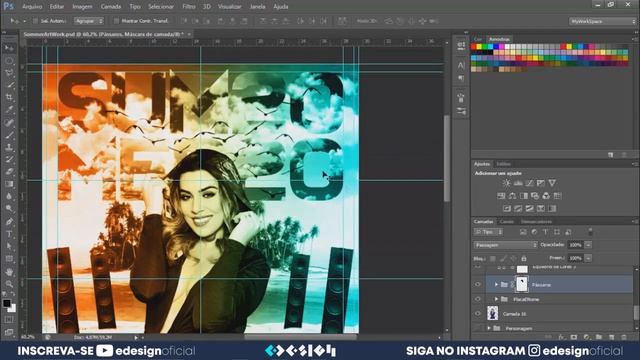Viewport: 640px width, 360px height.
Task: Show the Personagem group layer
Action: (x=478, y=328)
